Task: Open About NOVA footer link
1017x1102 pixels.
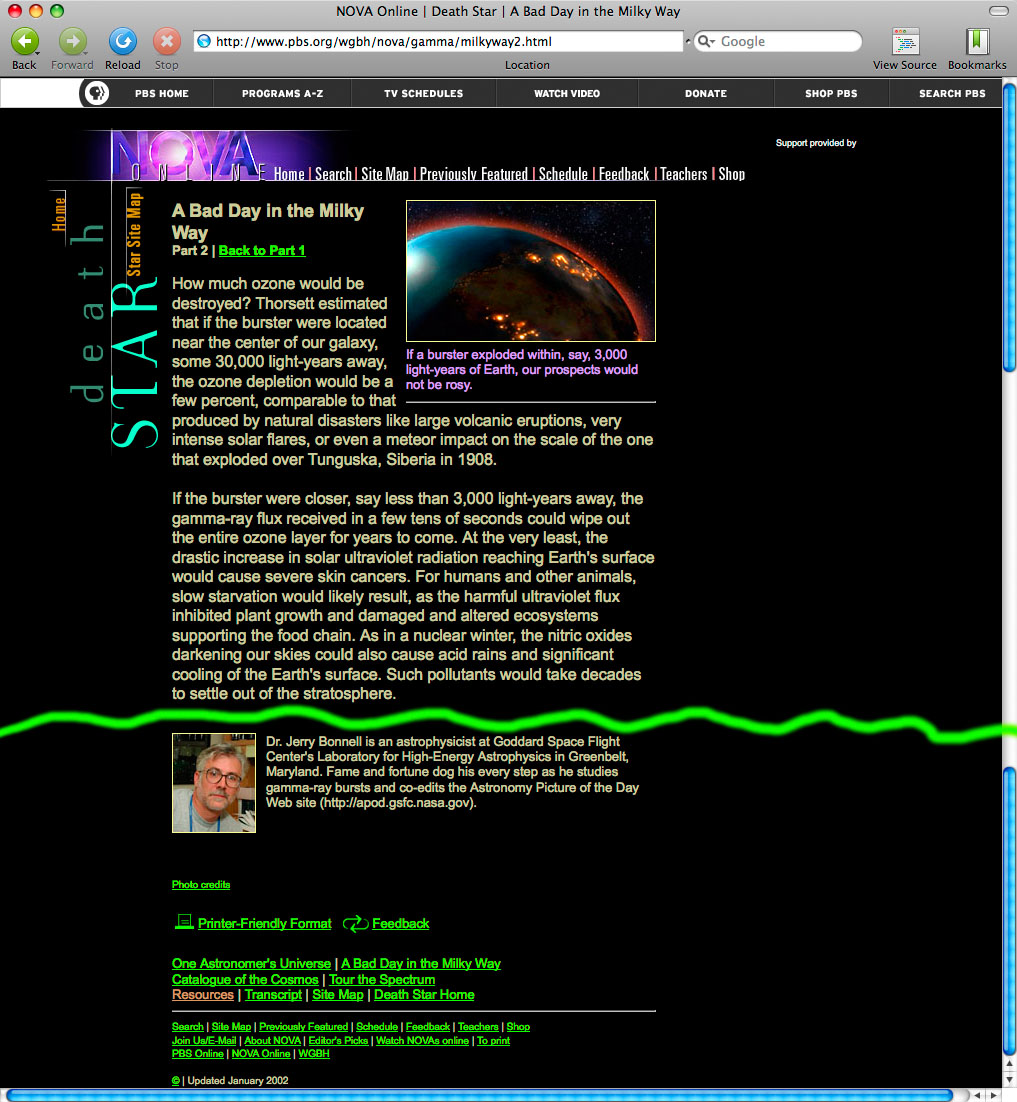Action: (272, 1040)
